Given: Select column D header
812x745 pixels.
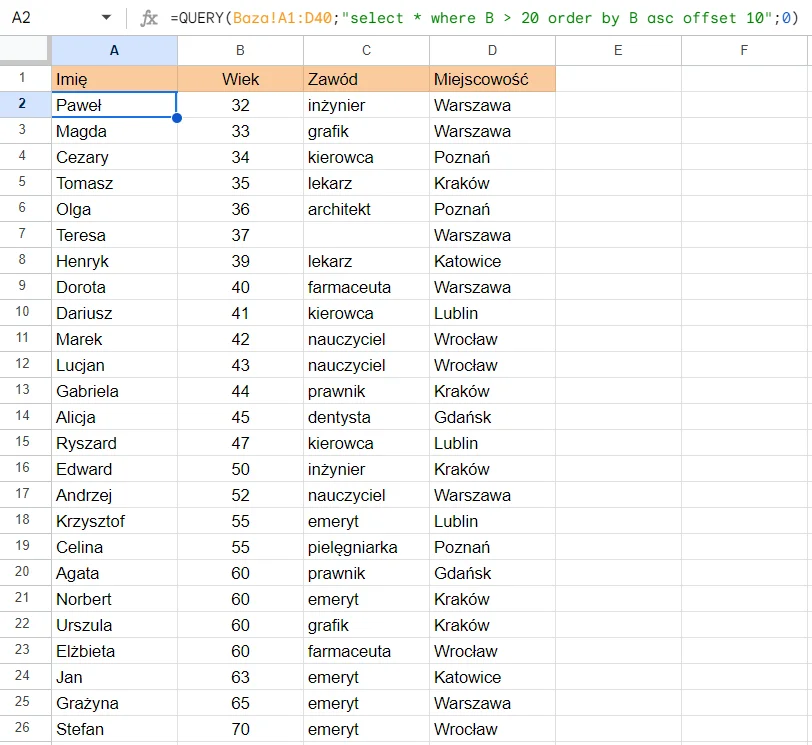Looking at the screenshot, I should 492,50.
